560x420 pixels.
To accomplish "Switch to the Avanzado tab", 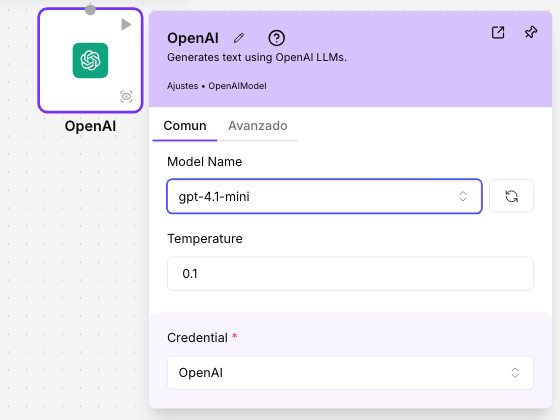I will (x=258, y=126).
